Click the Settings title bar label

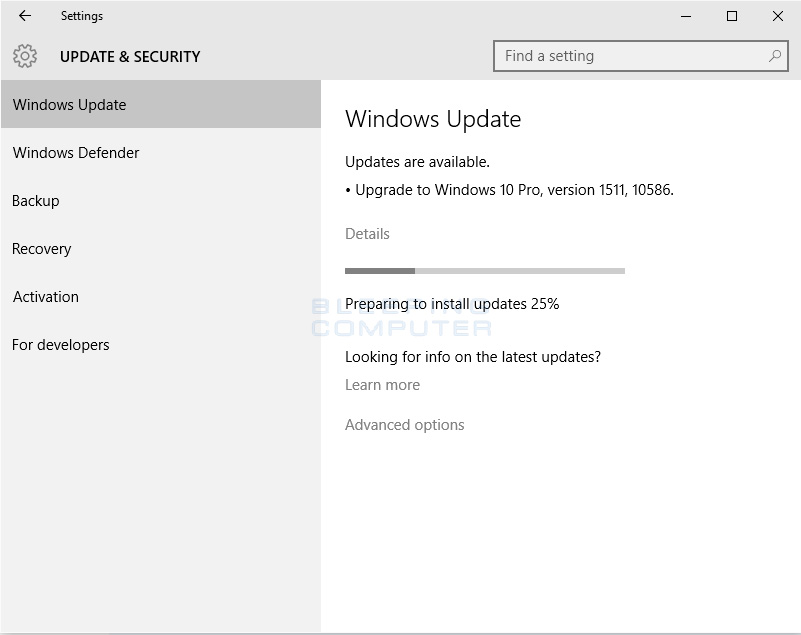coord(81,16)
